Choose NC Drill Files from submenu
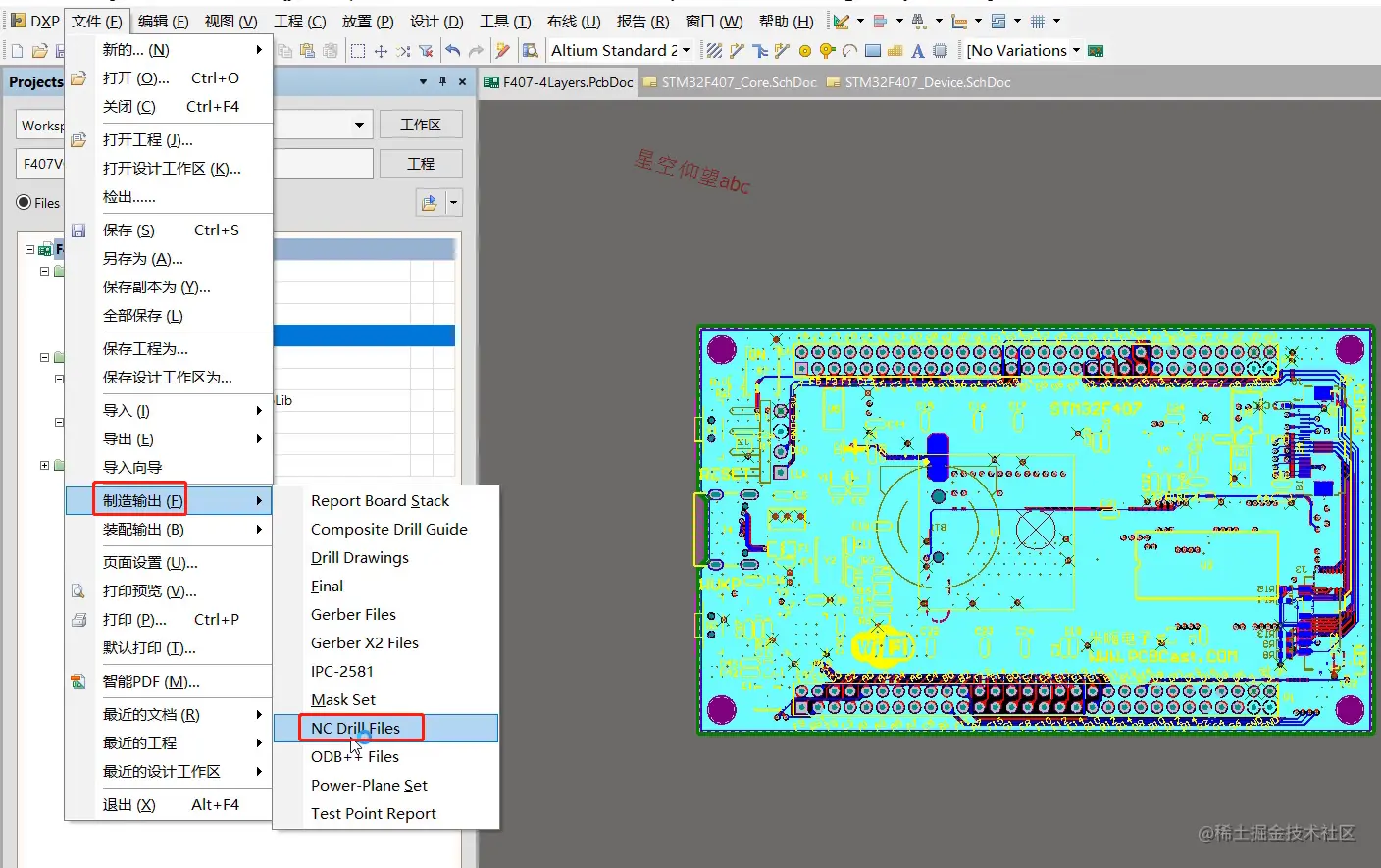Screen dimensions: 1381x868 pos(355,728)
